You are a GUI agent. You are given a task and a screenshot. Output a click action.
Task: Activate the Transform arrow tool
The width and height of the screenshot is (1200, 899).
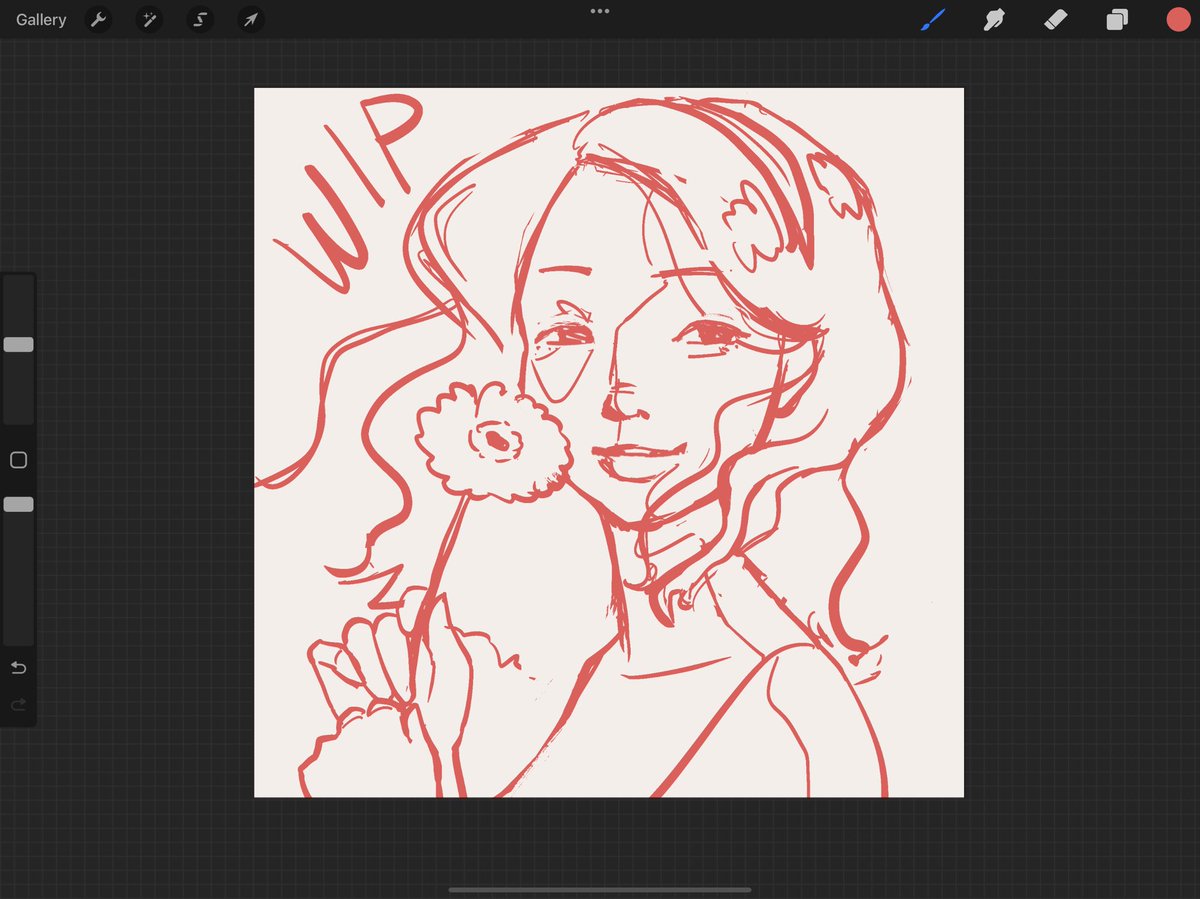pos(251,19)
